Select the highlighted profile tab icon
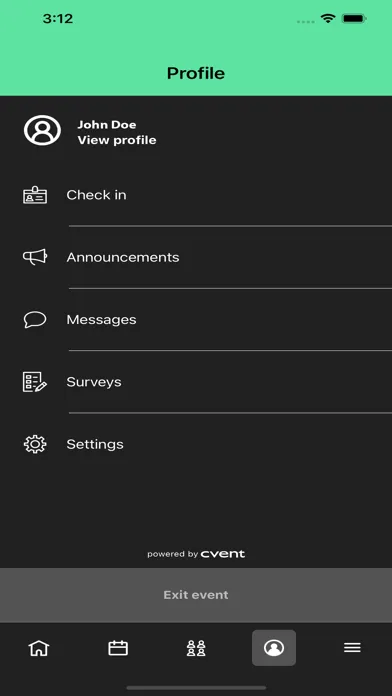 pos(274,648)
